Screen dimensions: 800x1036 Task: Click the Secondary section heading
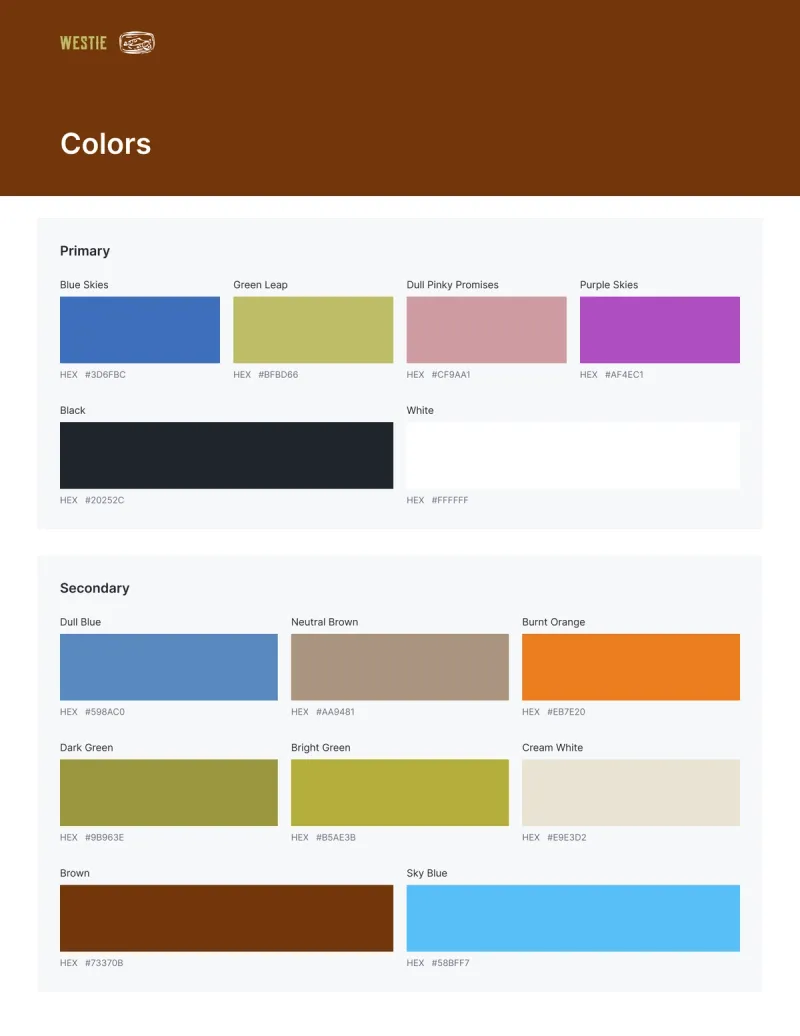click(94, 588)
